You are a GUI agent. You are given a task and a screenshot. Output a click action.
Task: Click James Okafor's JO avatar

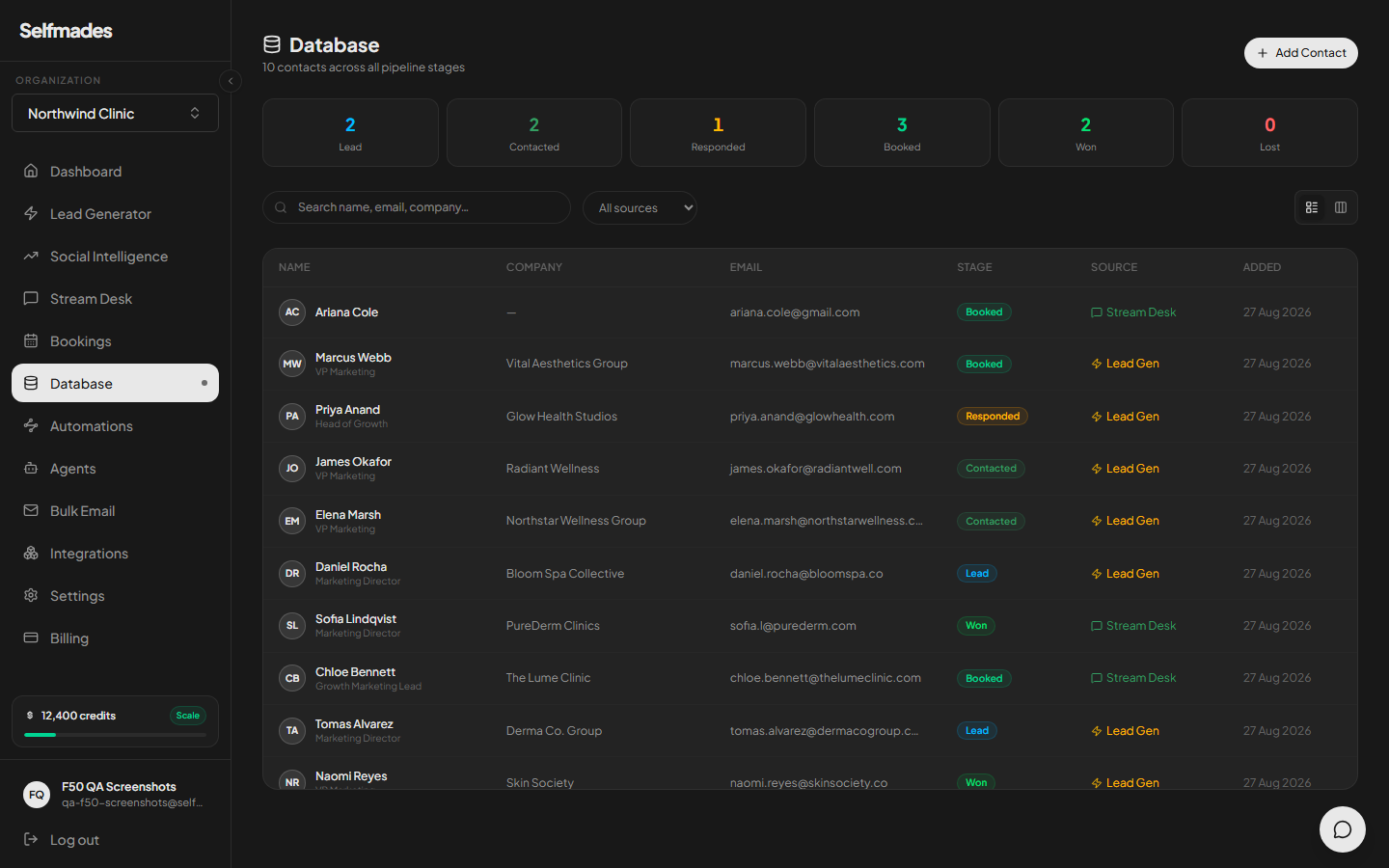292,469
